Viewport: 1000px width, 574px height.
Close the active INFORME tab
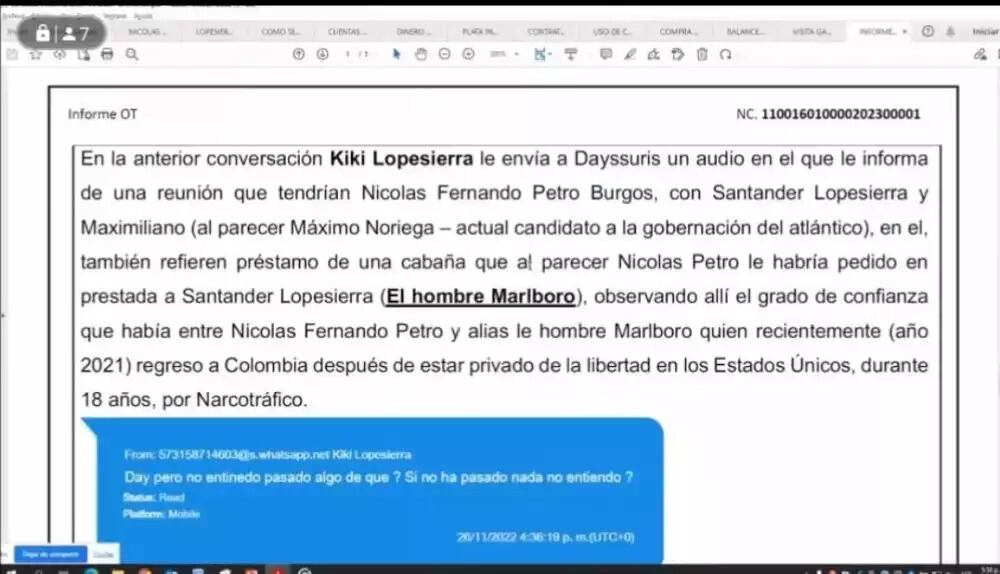tap(904, 31)
